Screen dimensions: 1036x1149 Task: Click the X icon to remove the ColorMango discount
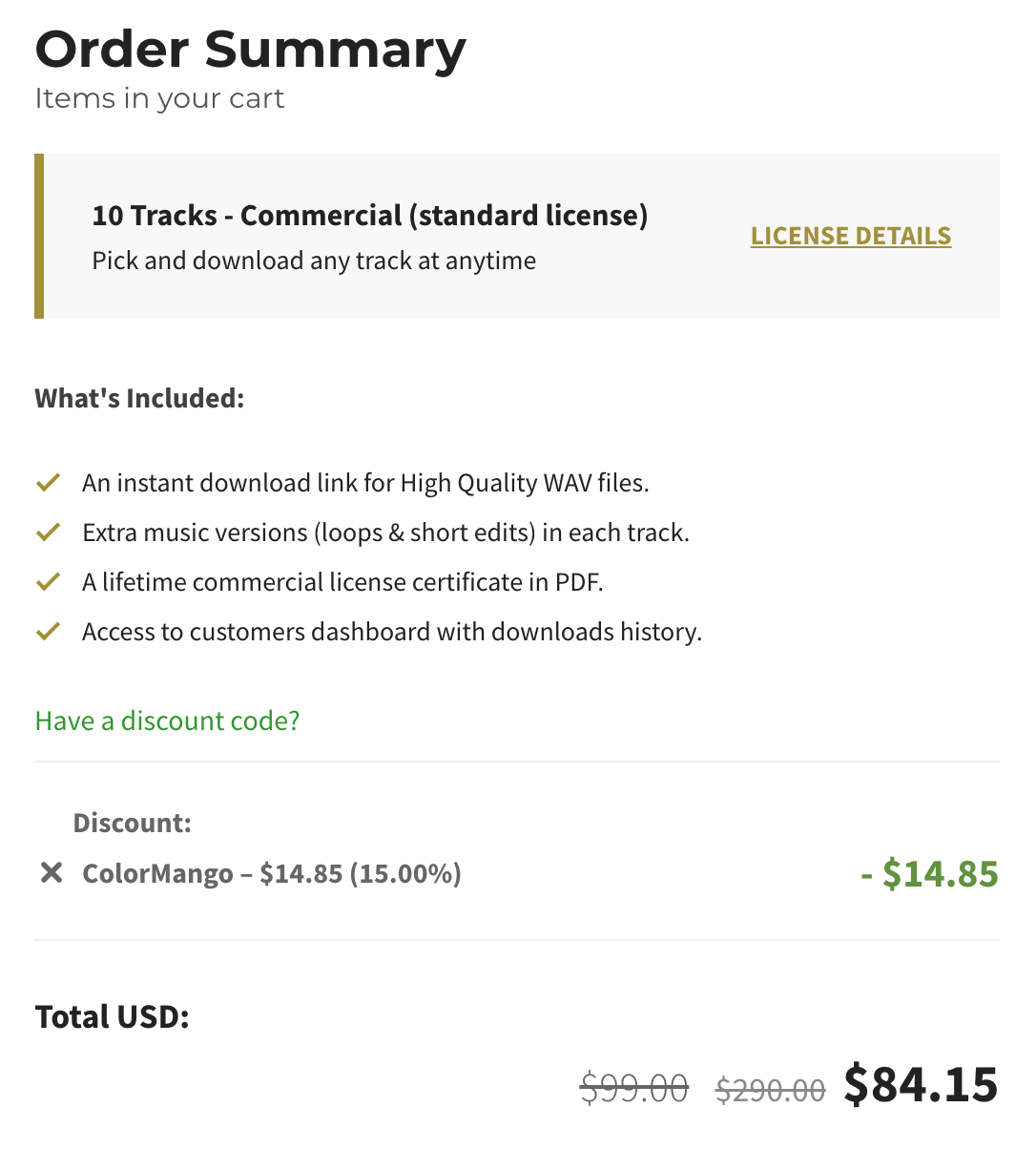[52, 872]
